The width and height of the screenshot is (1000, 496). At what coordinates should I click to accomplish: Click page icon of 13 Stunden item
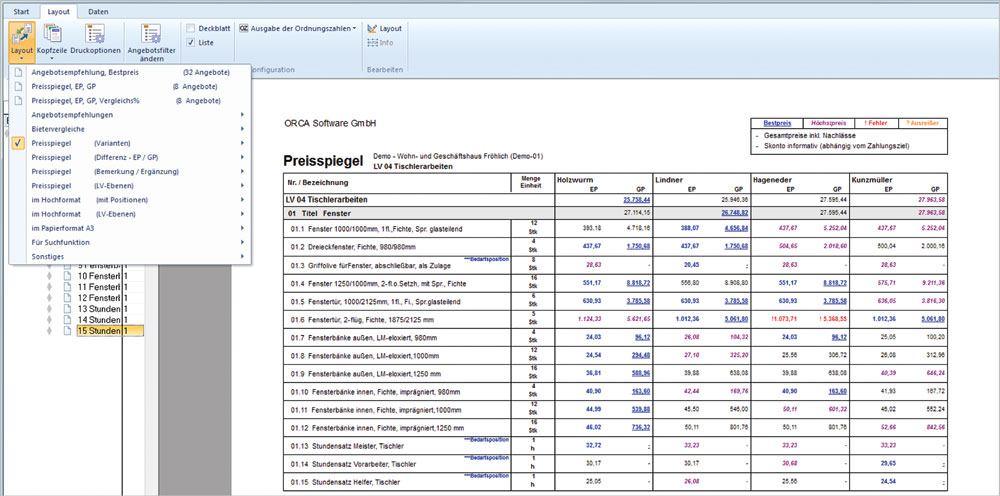69,308
